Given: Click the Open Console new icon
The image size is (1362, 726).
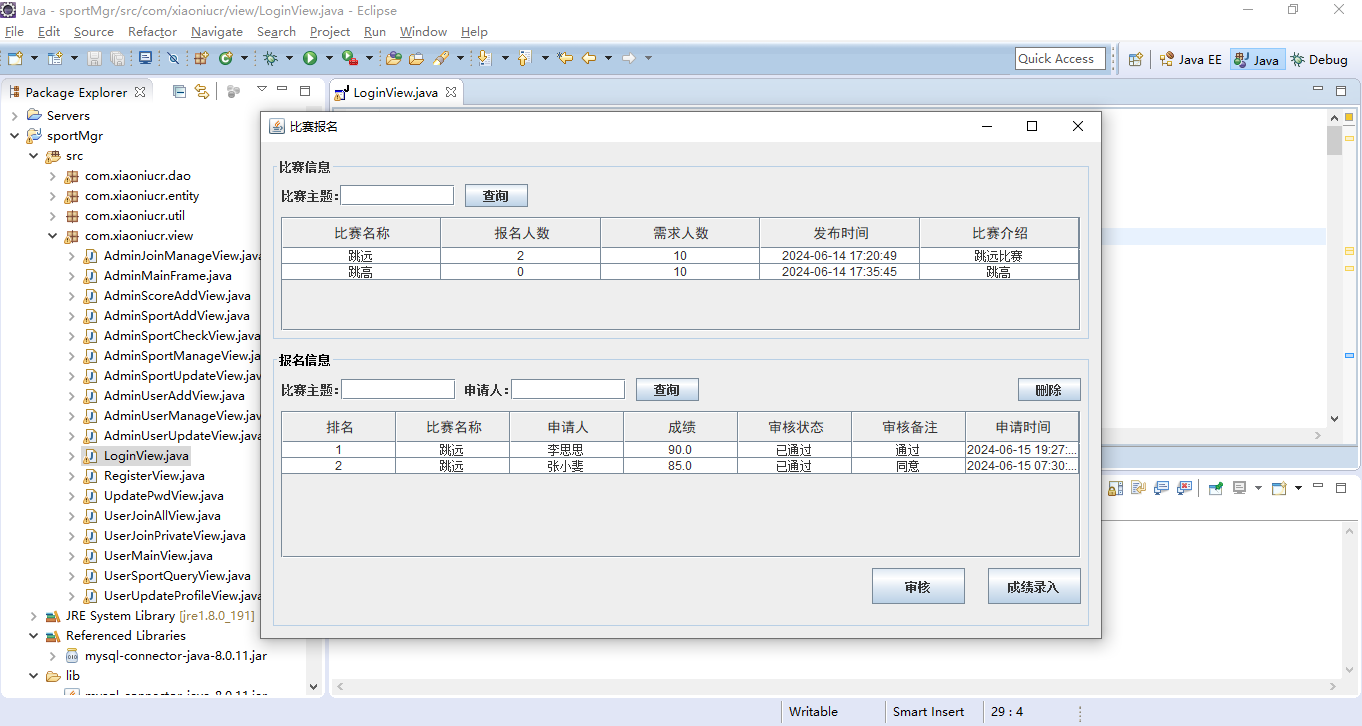Looking at the screenshot, I should tap(1279, 488).
